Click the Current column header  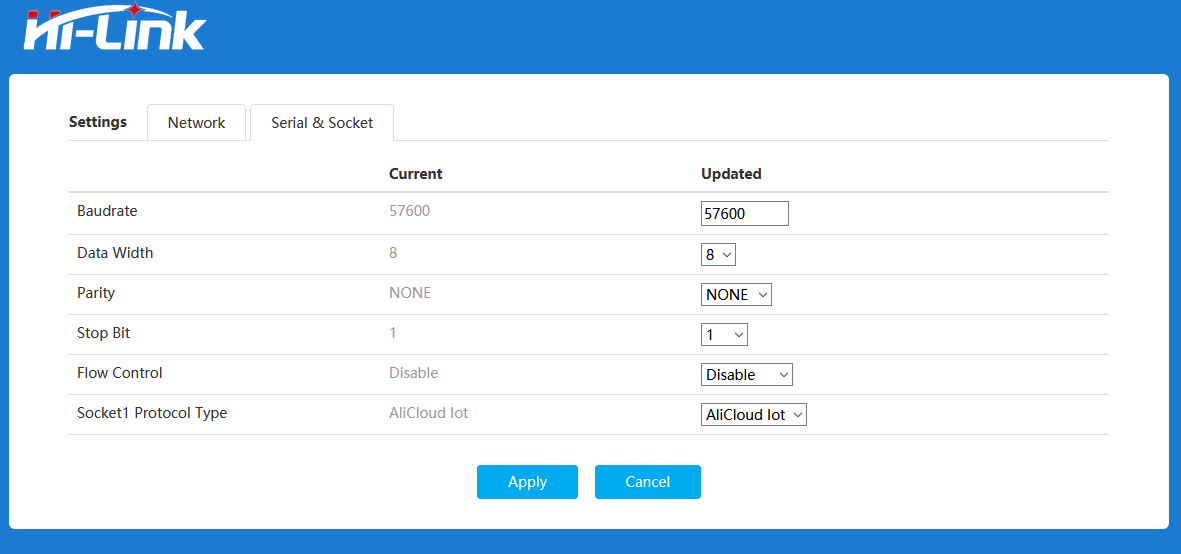[x=415, y=174]
